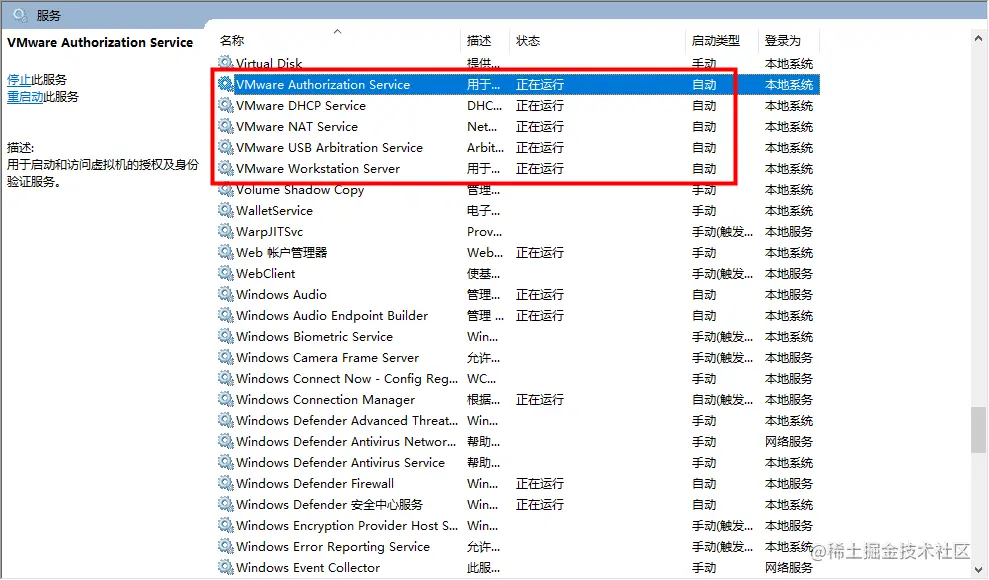Viewport: 989px width, 580px height.
Task: Select VMware USB Arbitration Service name
Action: (x=329, y=148)
